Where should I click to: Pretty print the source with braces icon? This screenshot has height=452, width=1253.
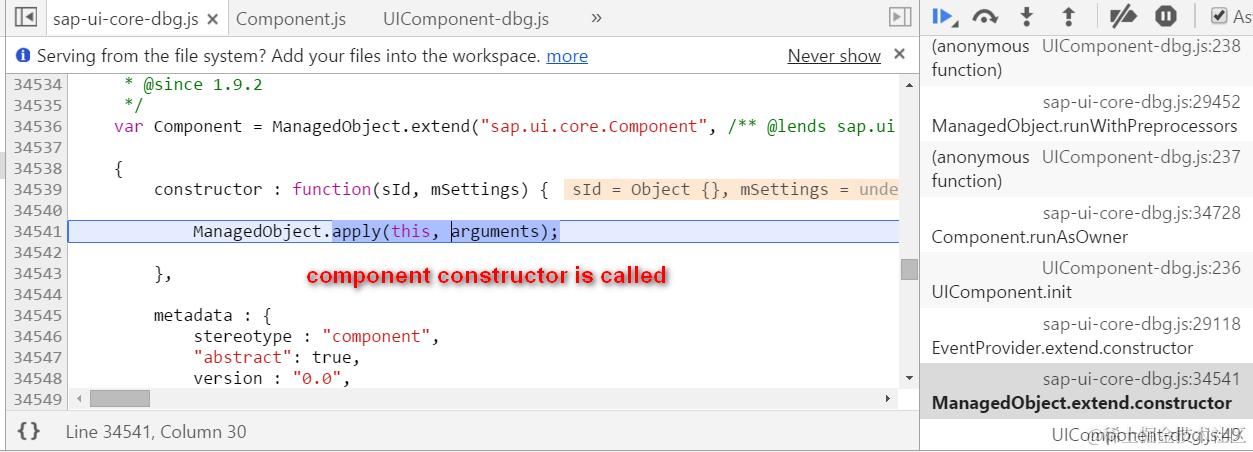pos(29,431)
